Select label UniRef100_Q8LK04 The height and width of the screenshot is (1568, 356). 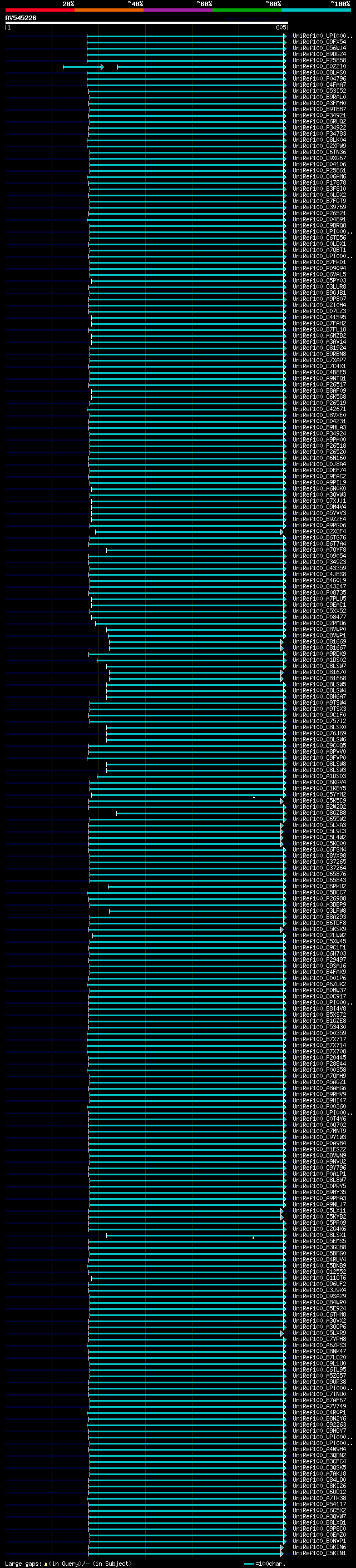319,140
